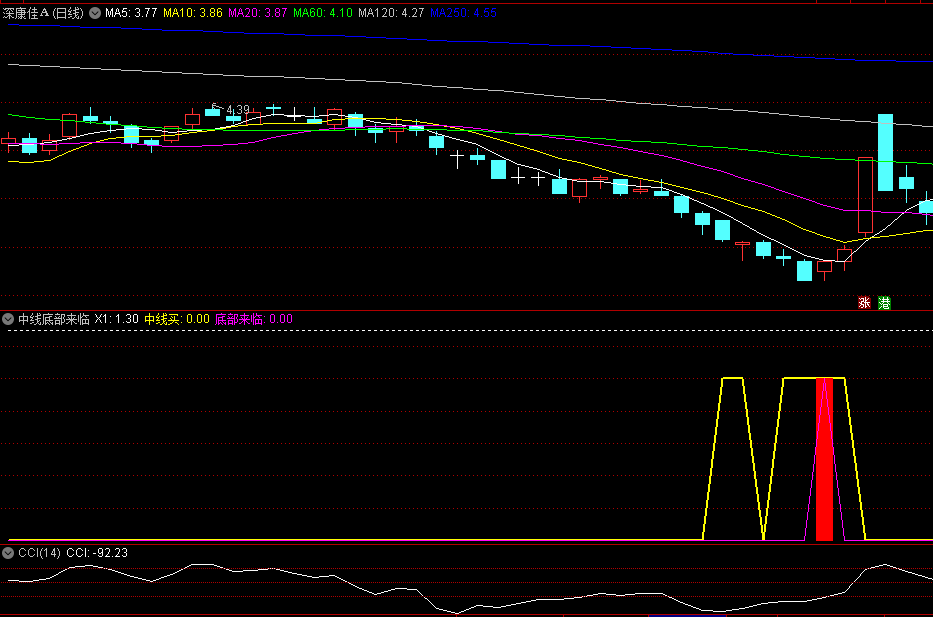Screen dimensions: 933x617
Task: Select the tallest solid cyan candlestick
Action: click(885, 152)
